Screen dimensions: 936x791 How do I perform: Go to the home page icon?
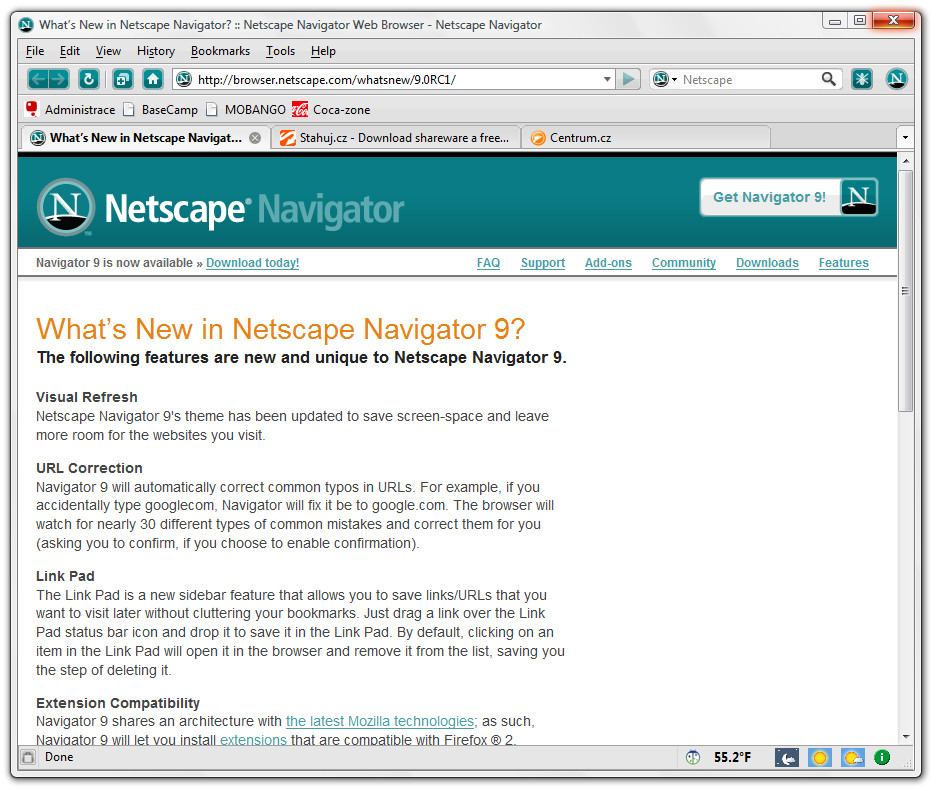point(153,79)
